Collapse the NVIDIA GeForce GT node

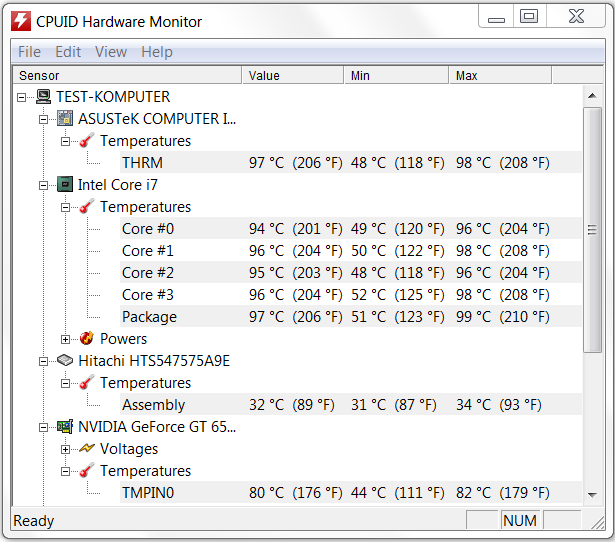tap(44, 427)
